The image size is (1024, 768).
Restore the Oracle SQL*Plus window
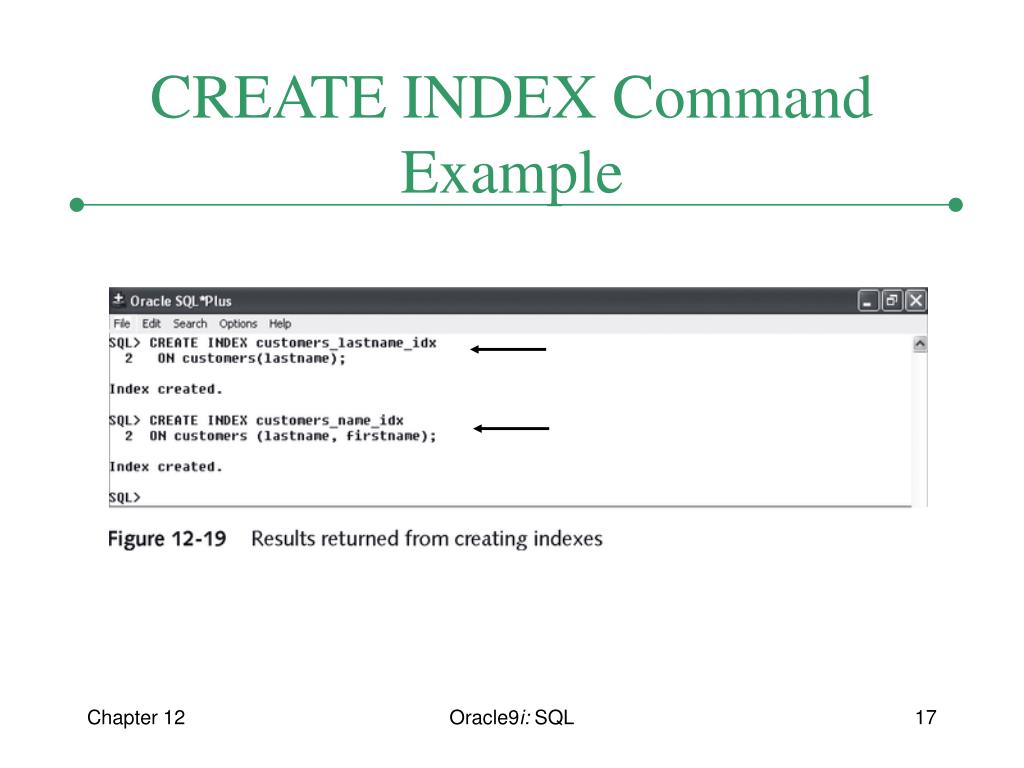891,301
